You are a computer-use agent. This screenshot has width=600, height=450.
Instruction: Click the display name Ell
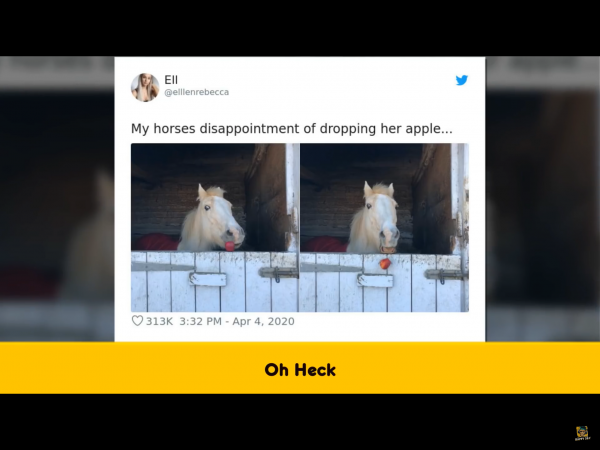[171, 80]
